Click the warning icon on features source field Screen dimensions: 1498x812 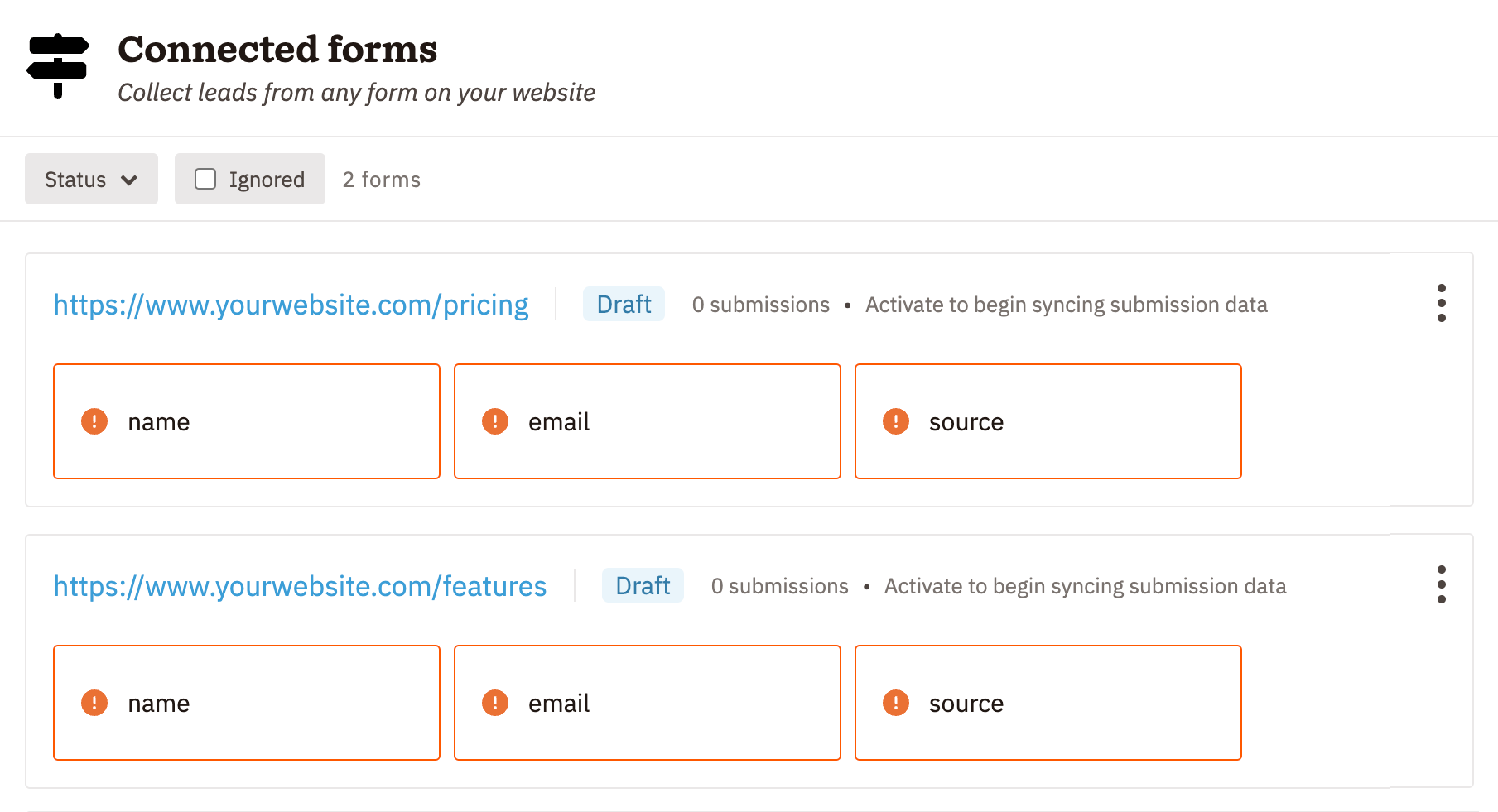click(896, 703)
